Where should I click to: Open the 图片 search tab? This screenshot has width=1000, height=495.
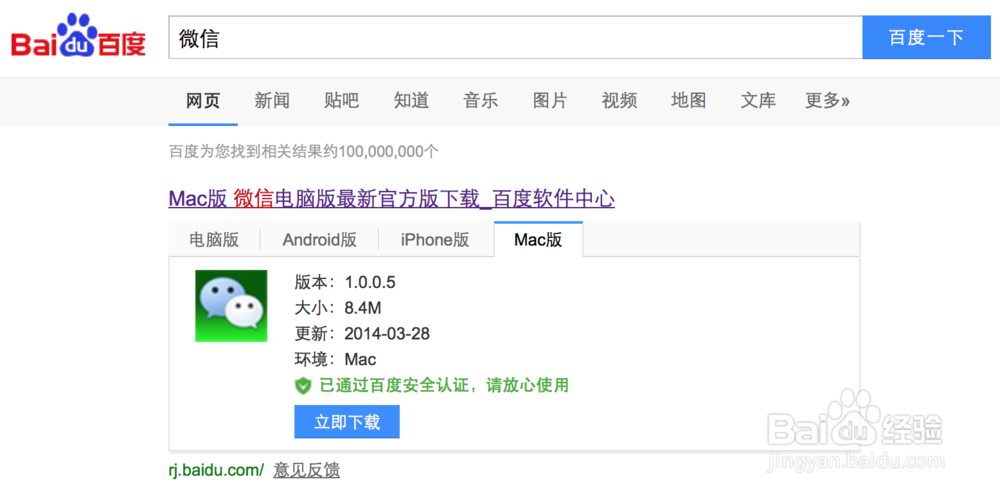(x=550, y=100)
